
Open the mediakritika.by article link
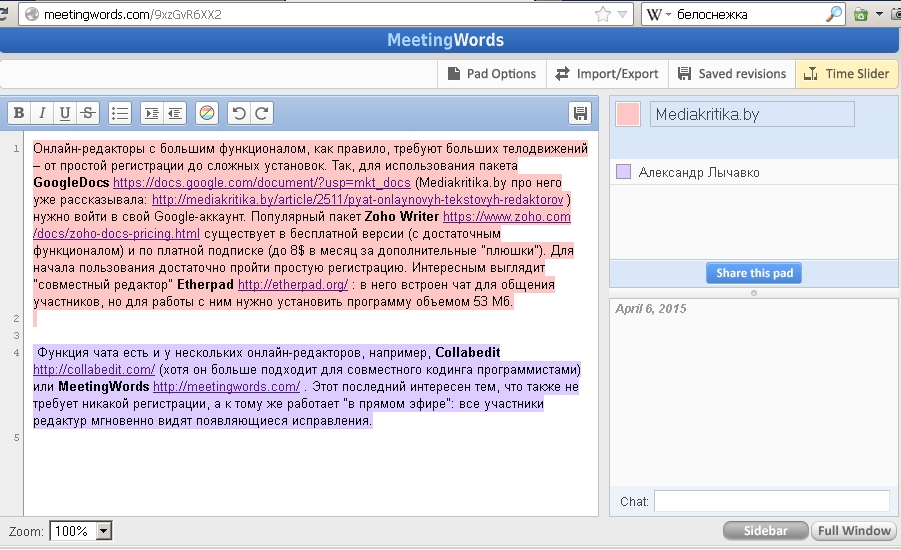pos(357,199)
